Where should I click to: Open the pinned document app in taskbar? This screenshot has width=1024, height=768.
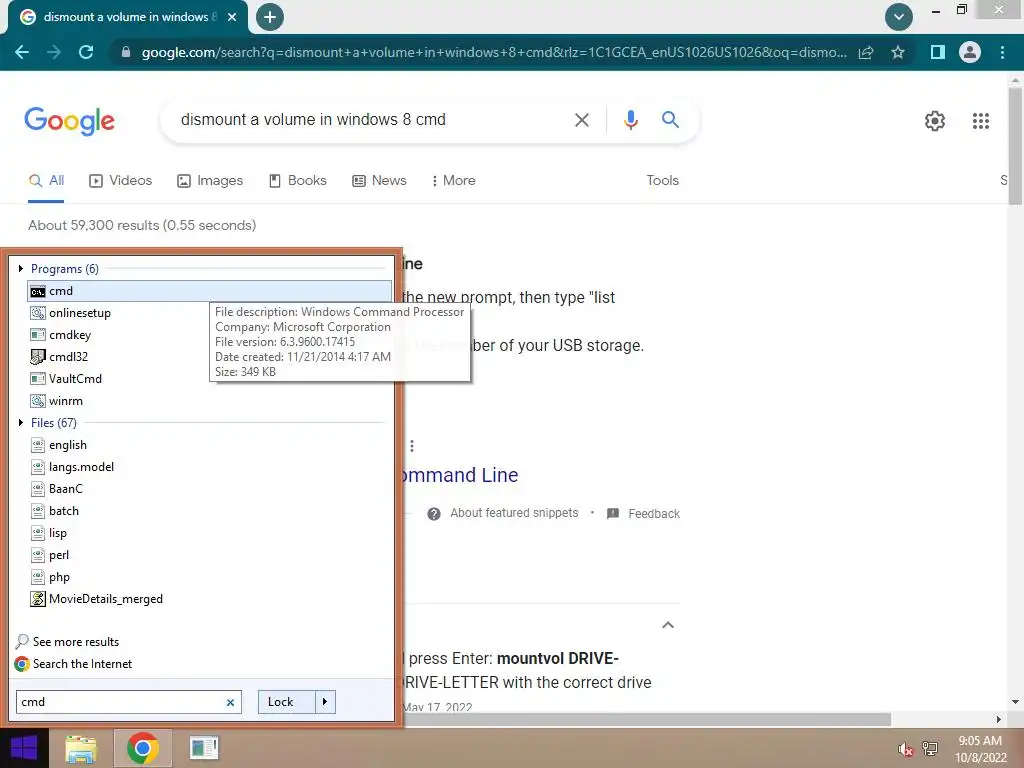click(204, 748)
